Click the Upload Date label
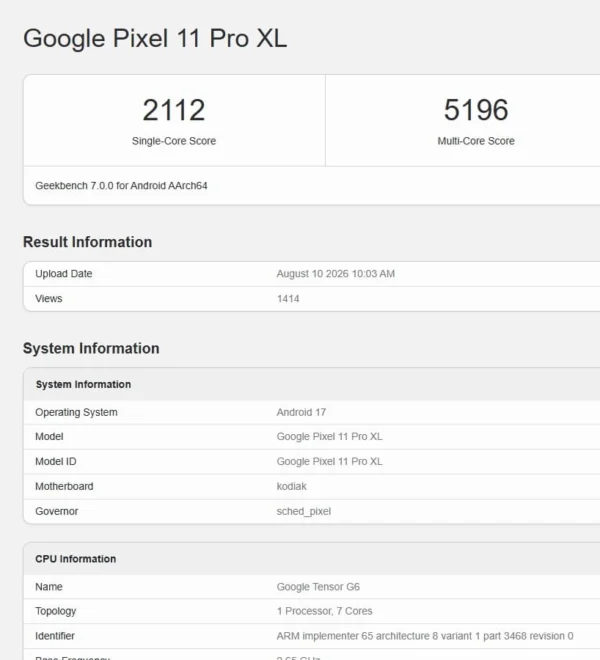 coord(64,274)
